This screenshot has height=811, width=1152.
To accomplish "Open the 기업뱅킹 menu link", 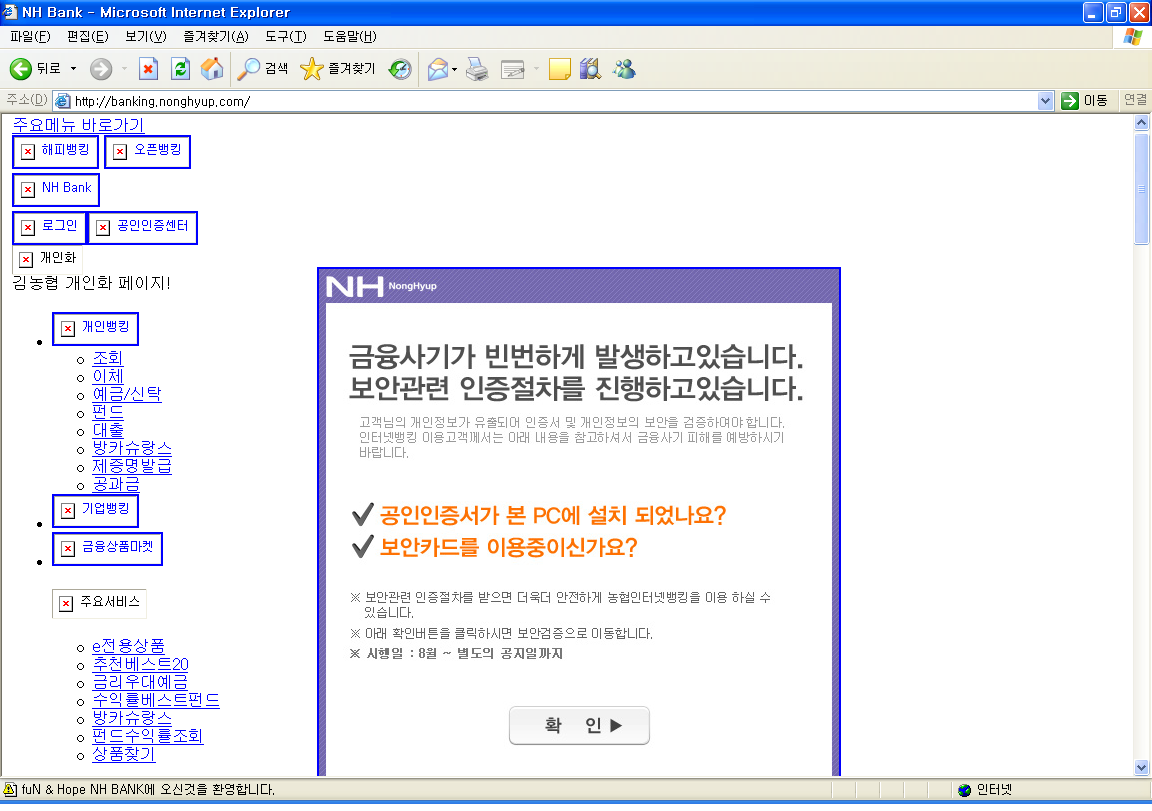I will pyautogui.click(x=96, y=511).
